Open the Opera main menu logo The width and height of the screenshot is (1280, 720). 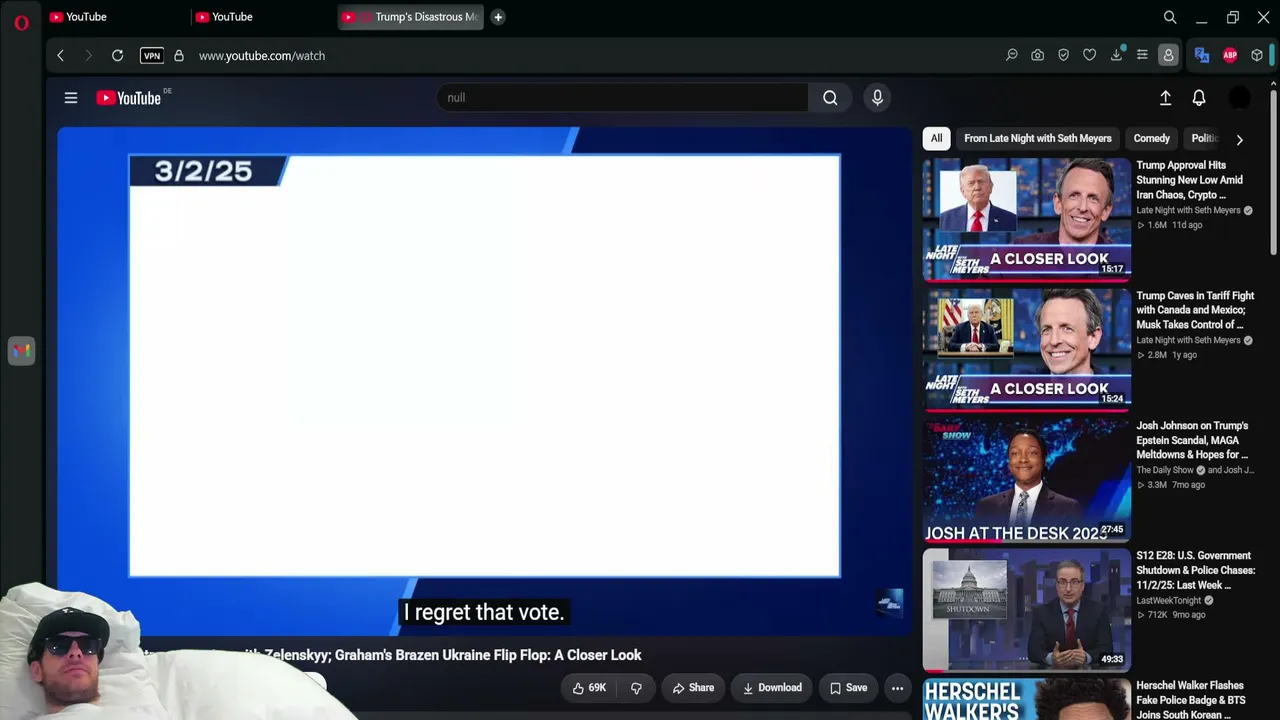point(21,22)
